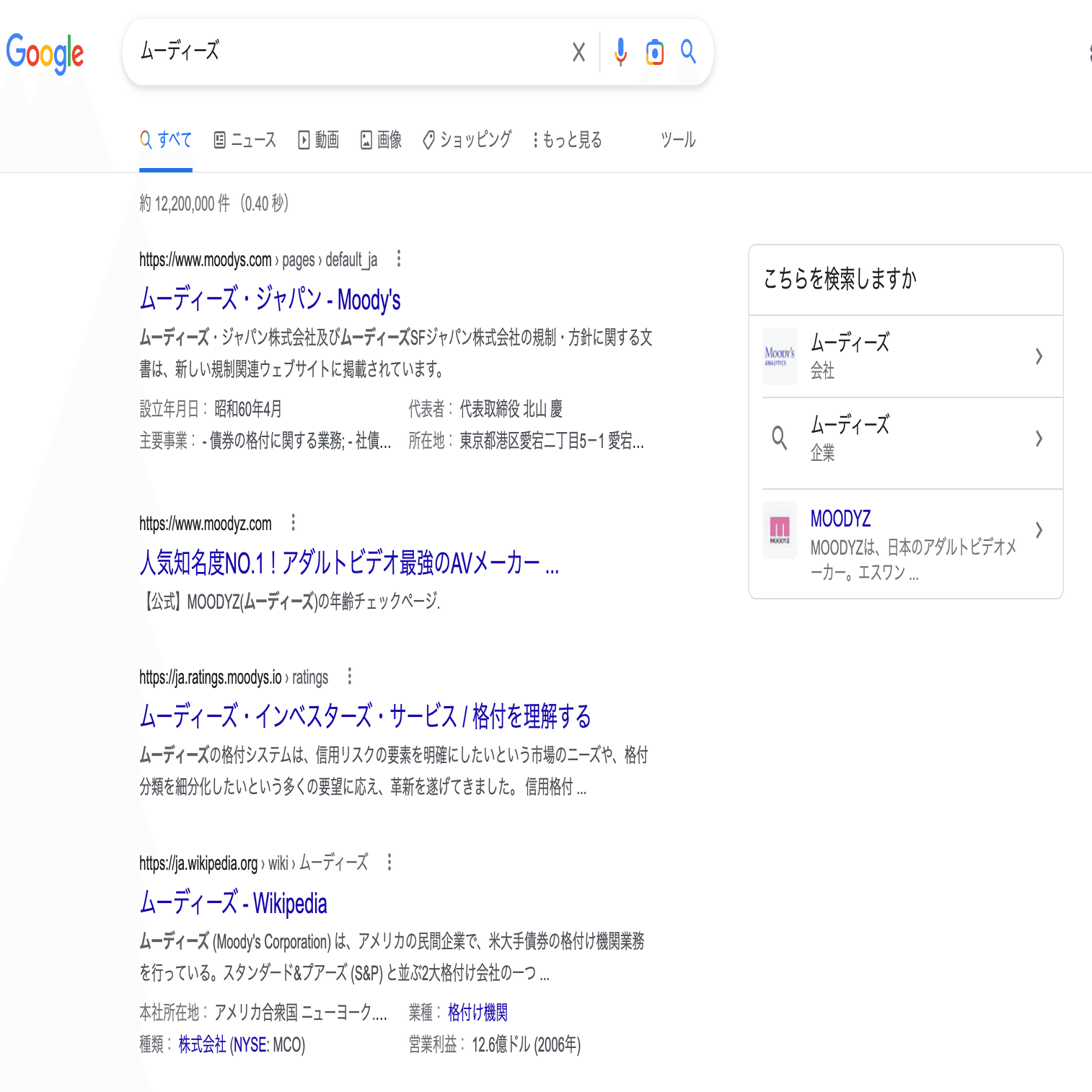Select the 動画 videos tab icon

click(x=305, y=138)
